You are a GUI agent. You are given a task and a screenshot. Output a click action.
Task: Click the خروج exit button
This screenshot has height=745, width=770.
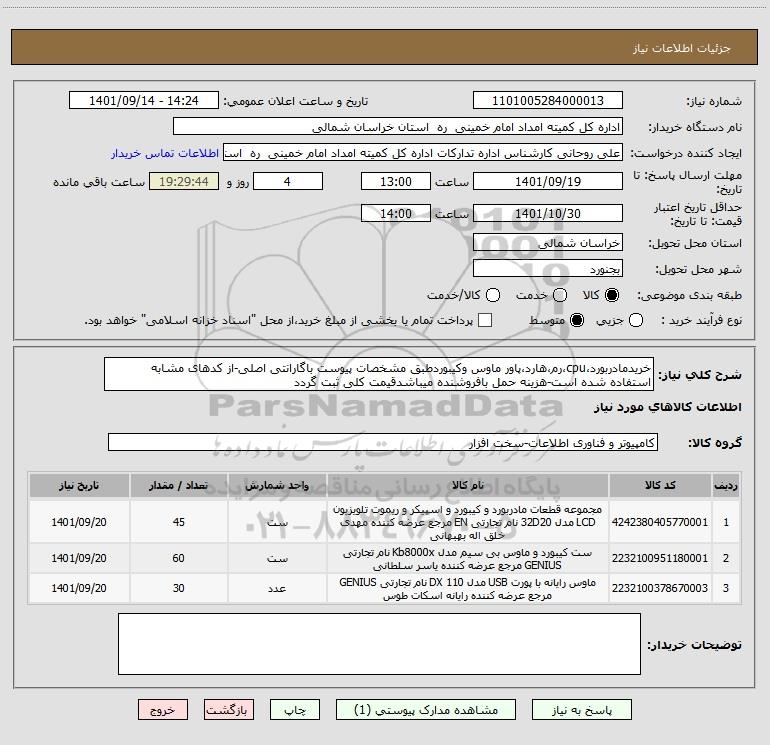click(163, 710)
